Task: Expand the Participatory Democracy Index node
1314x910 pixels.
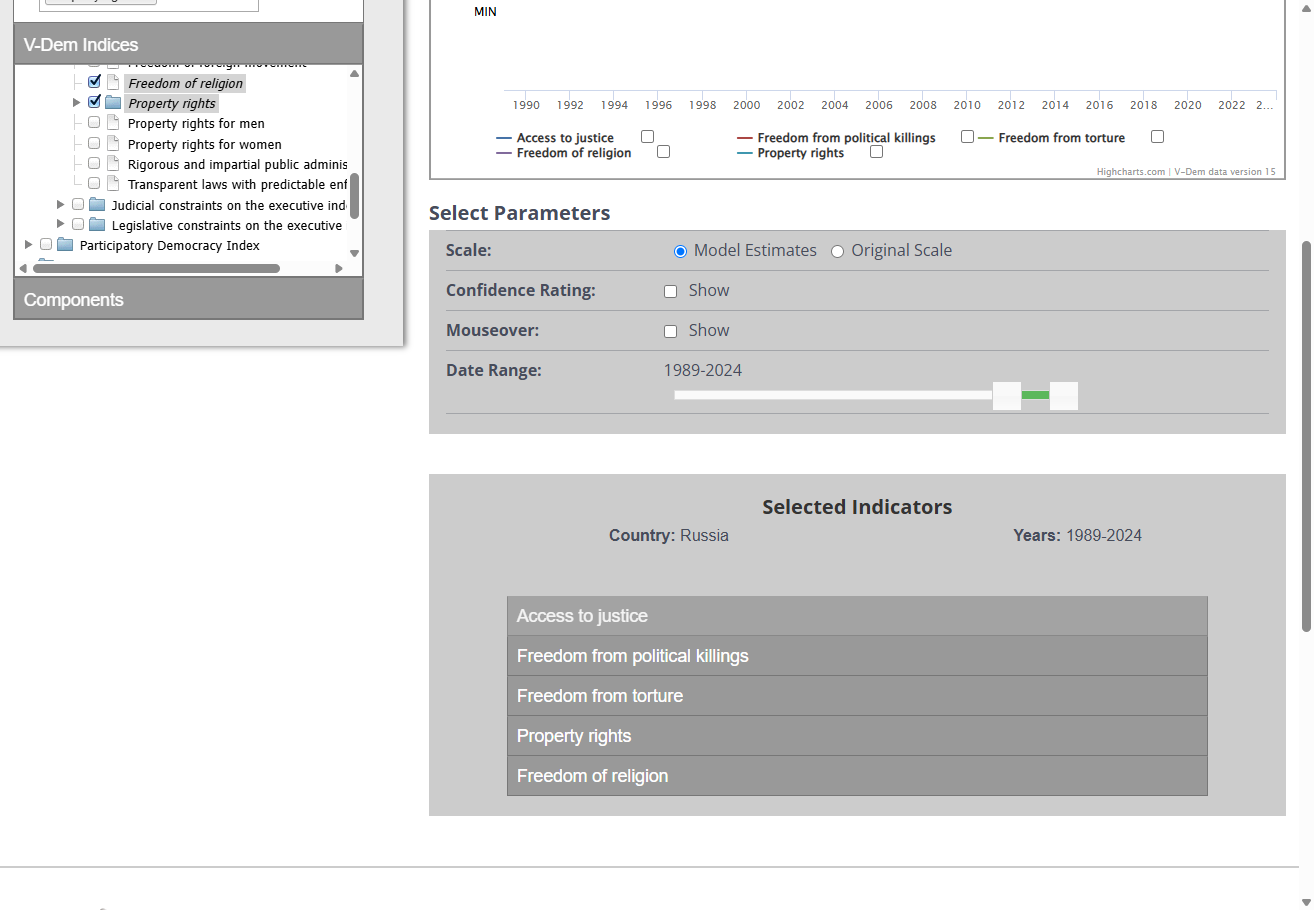Action: 29,245
